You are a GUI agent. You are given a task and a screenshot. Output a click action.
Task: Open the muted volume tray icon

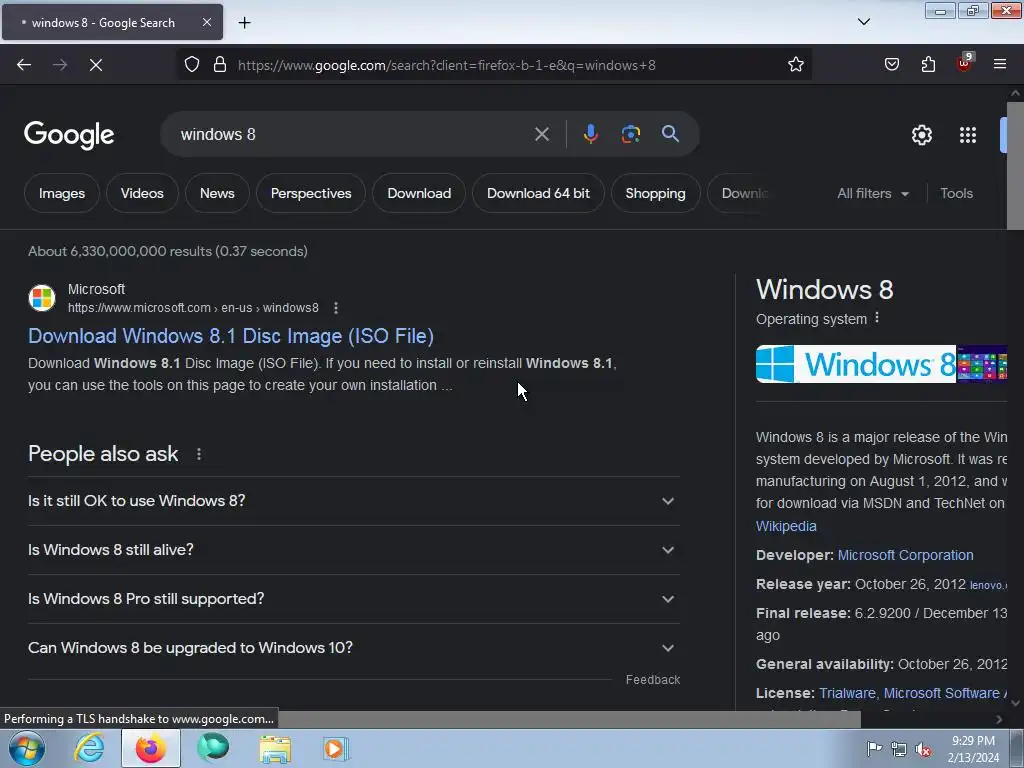point(923,749)
